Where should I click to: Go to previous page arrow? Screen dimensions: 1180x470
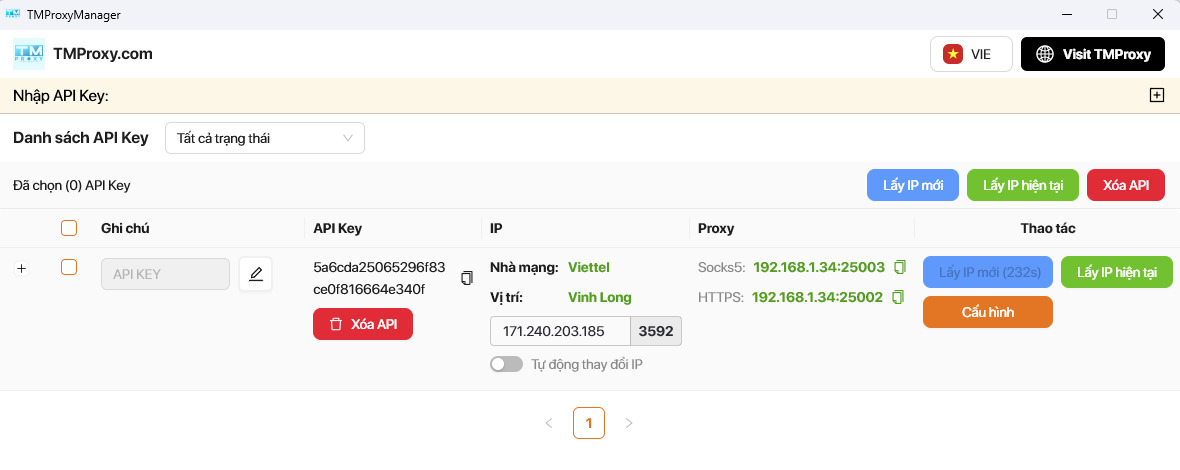[549, 423]
